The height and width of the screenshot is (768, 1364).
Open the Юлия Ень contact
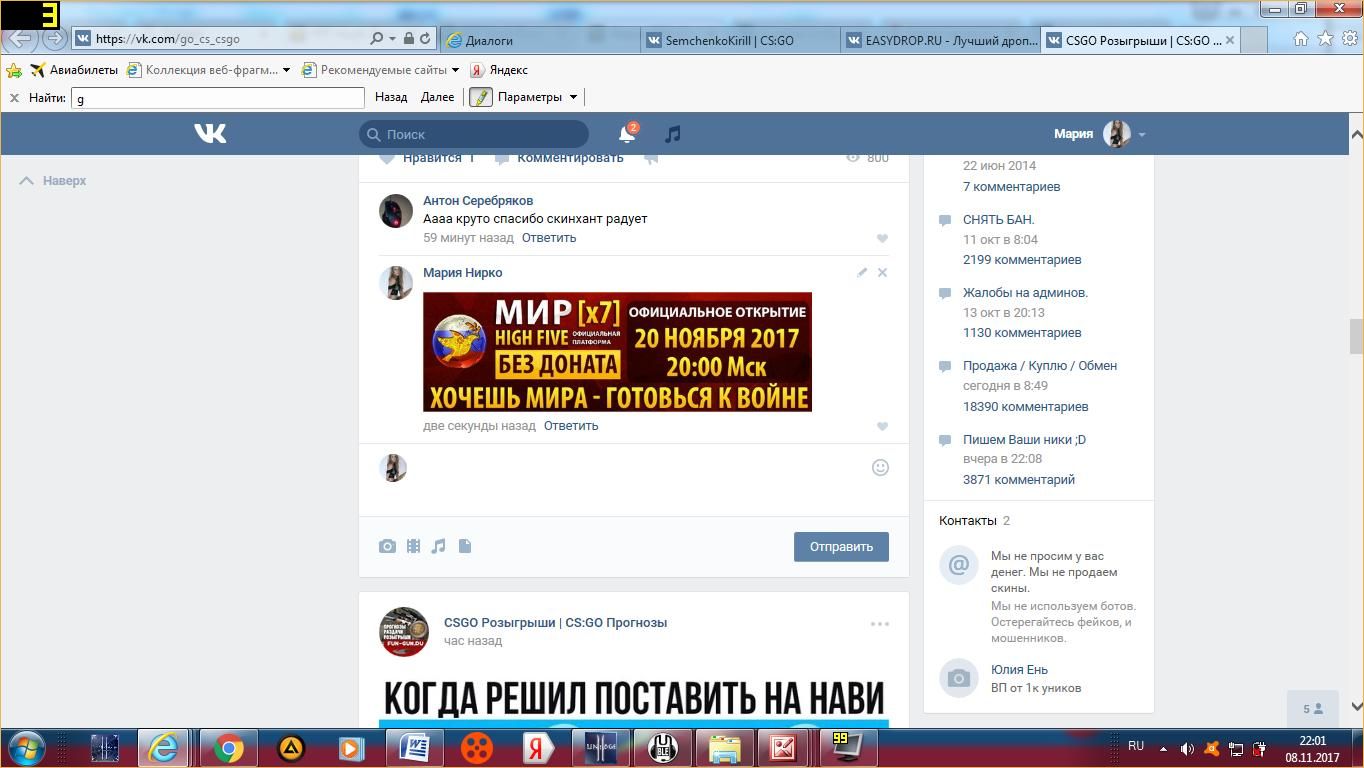pyautogui.click(x=1019, y=670)
